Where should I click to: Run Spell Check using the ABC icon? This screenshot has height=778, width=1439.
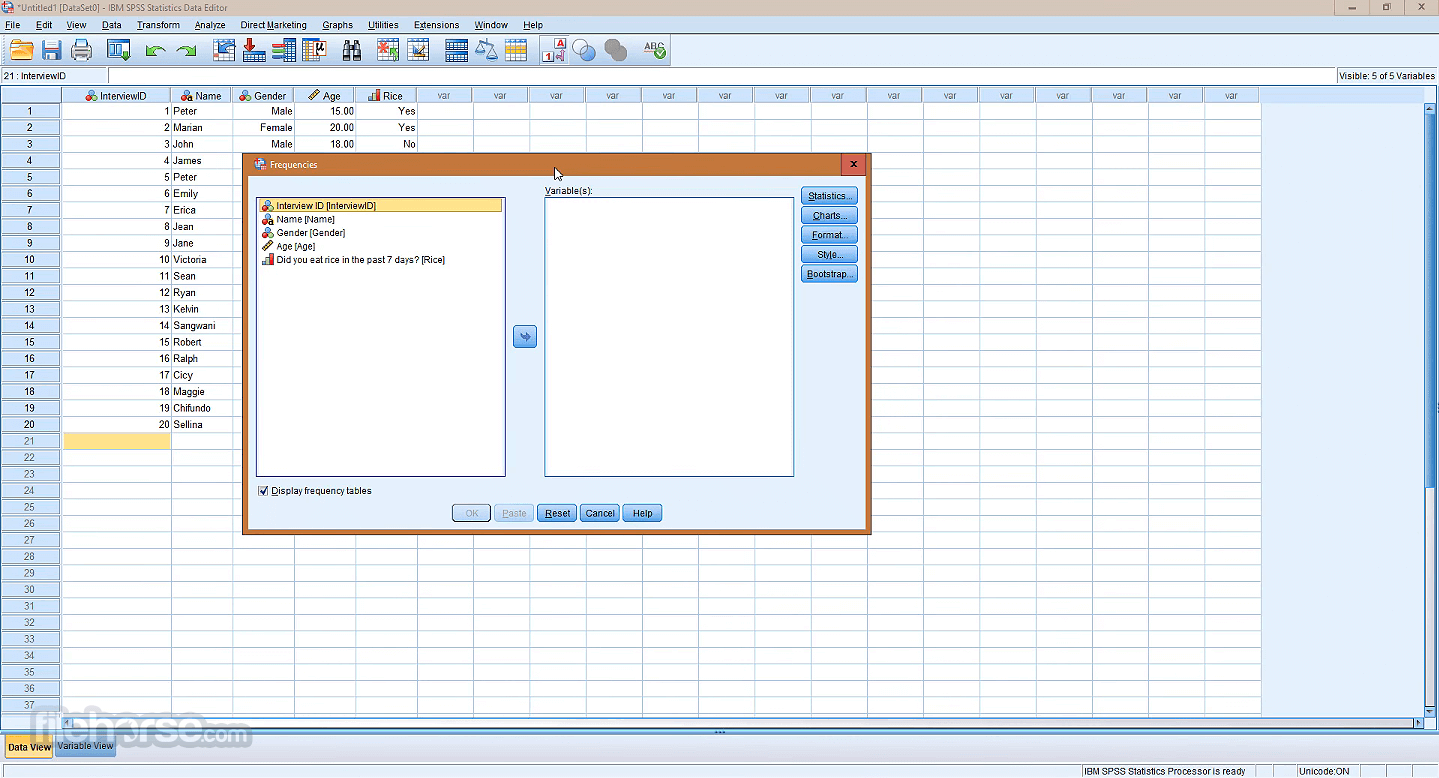(655, 50)
